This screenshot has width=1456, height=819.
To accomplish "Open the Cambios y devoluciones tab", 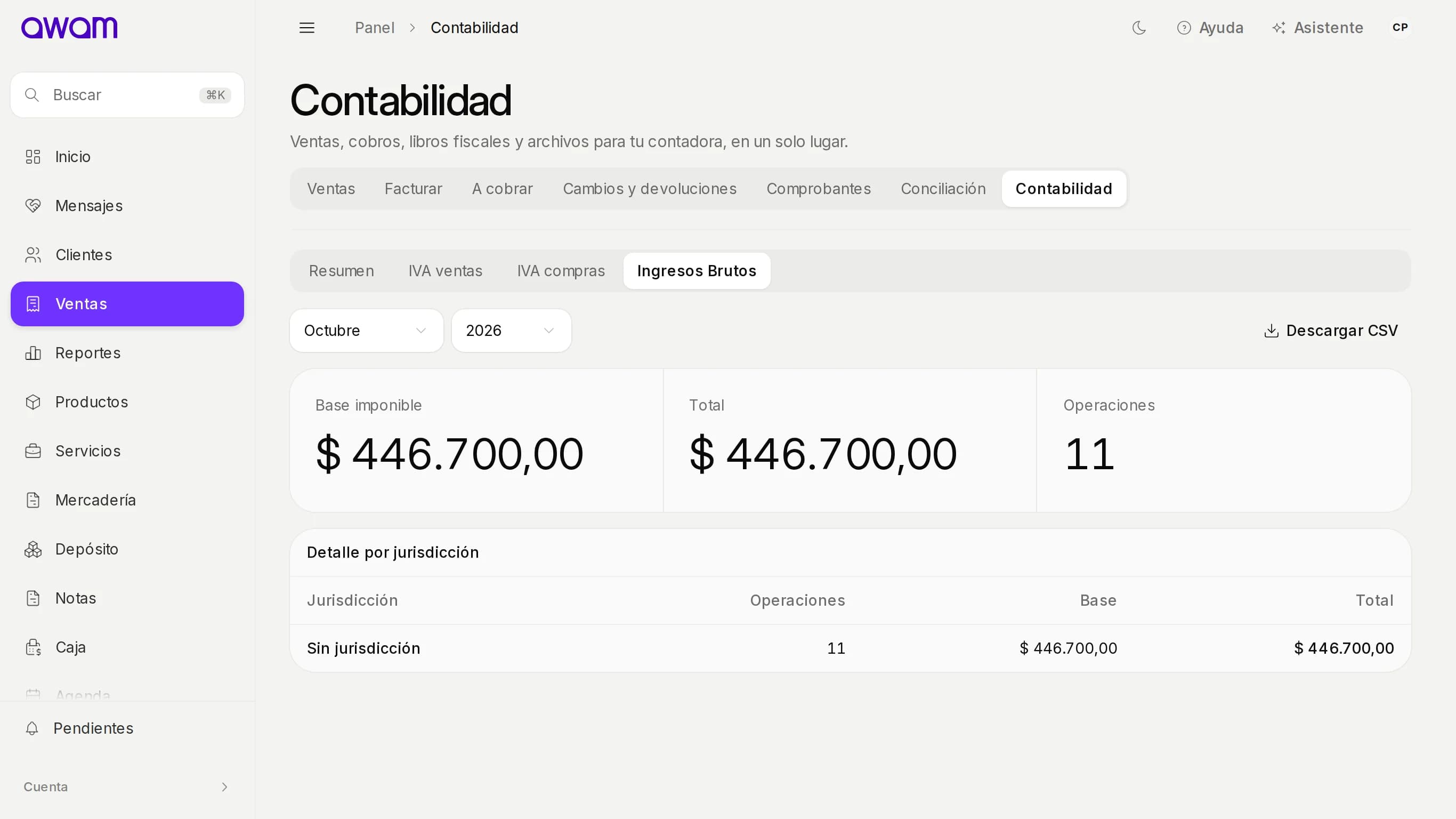I will click(650, 189).
